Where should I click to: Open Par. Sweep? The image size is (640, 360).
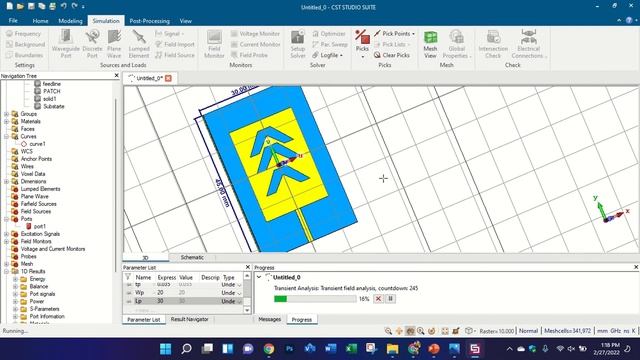(330, 44)
